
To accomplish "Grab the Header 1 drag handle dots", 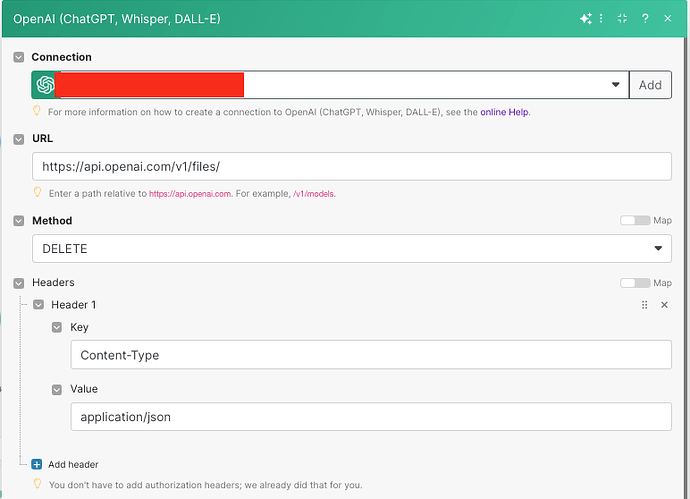I will (645, 305).
